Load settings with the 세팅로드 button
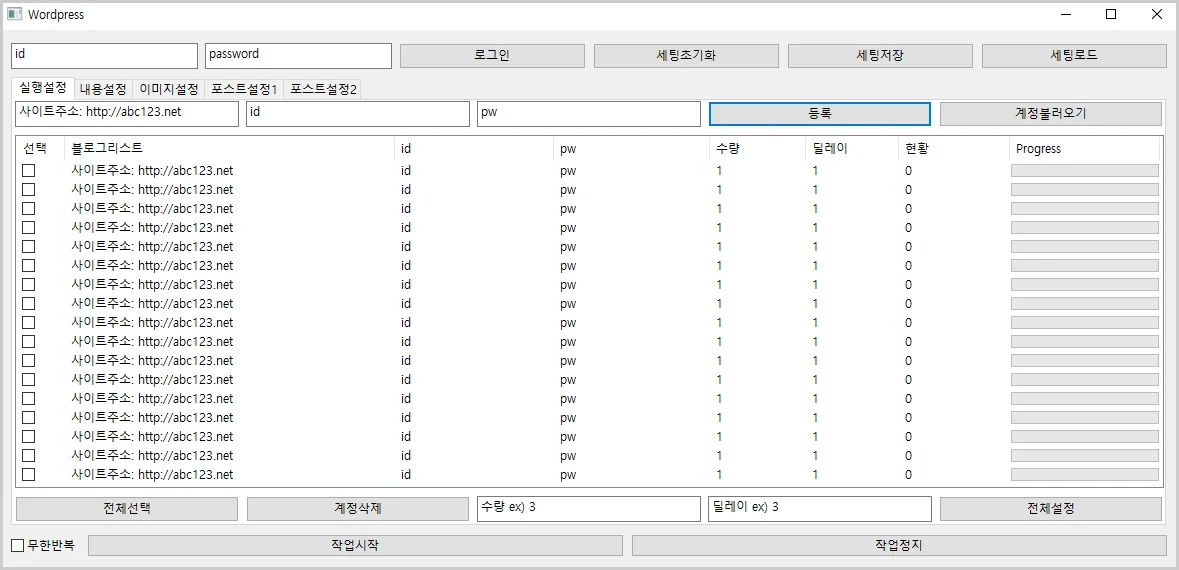The width and height of the screenshot is (1179, 570). pyautogui.click(x=1074, y=56)
